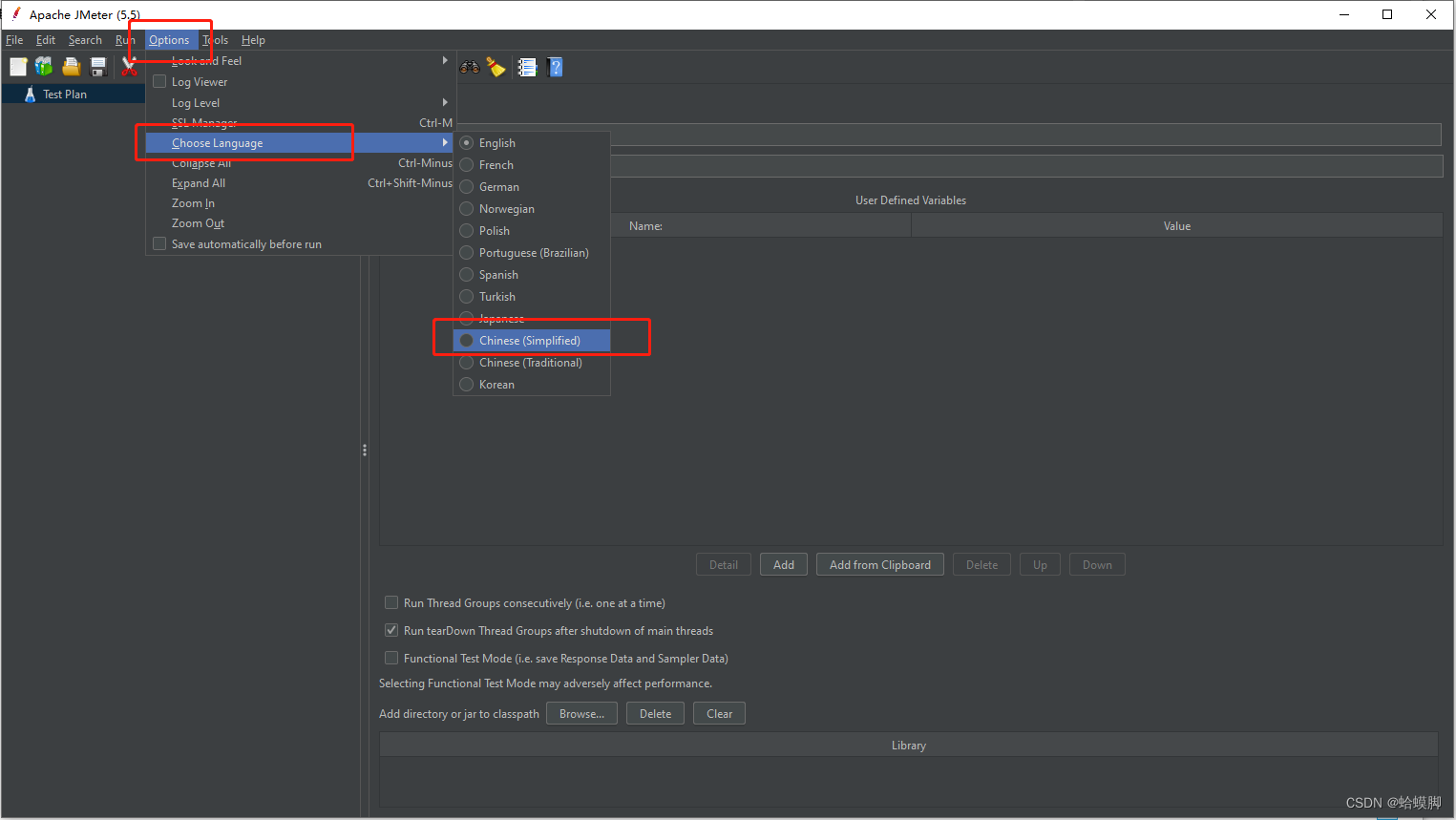Click Zoom In menu entry
This screenshot has height=820, width=1456.
tap(300, 203)
